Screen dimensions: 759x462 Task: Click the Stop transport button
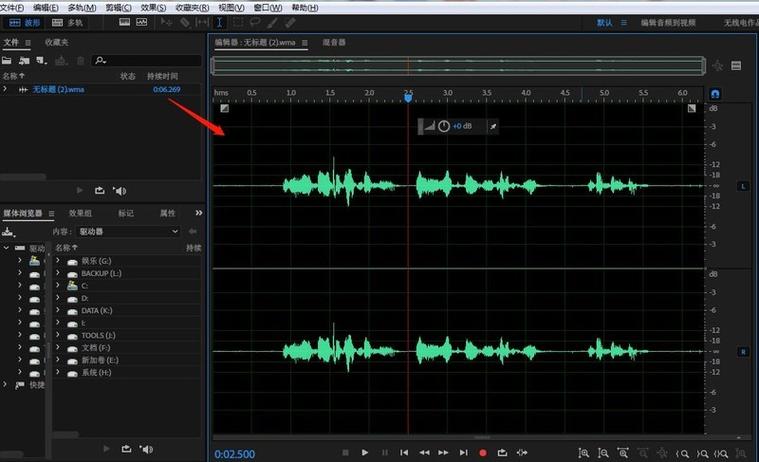click(x=345, y=453)
